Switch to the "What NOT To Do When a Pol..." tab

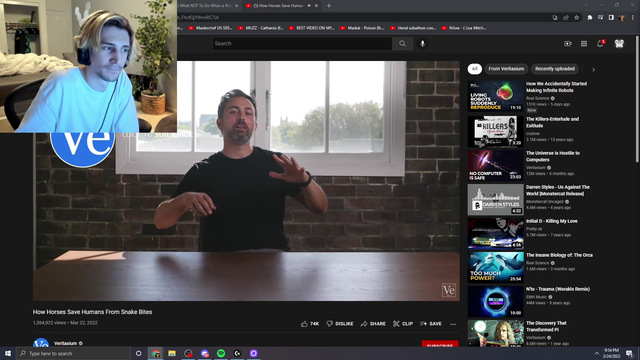click(x=205, y=6)
